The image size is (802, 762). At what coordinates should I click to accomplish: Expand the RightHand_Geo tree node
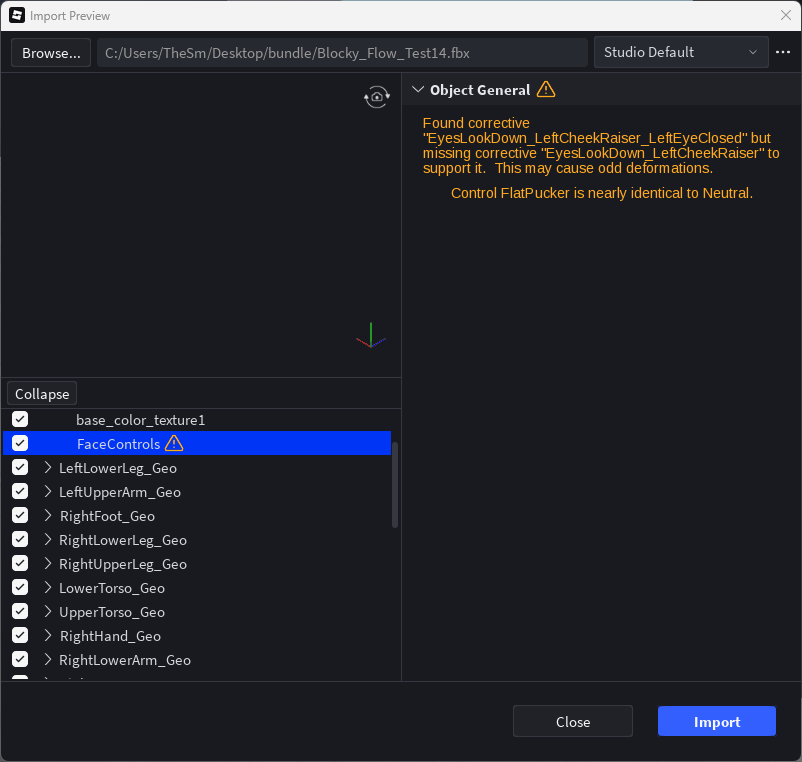coord(48,636)
